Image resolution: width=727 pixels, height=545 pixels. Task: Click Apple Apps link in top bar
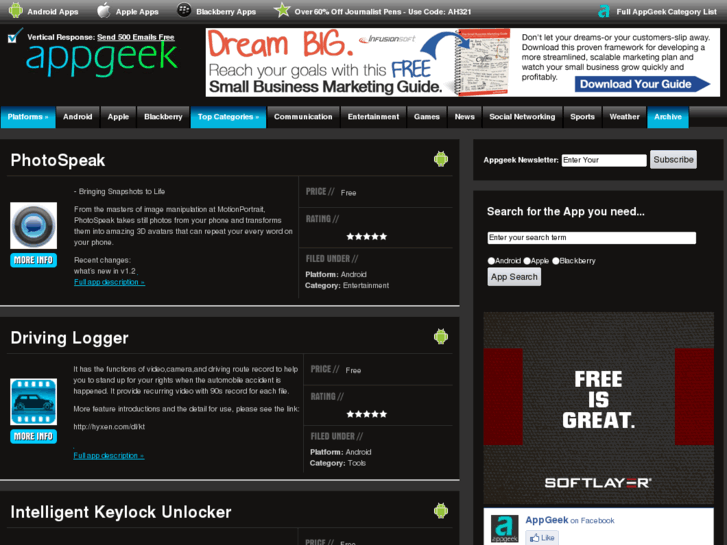click(137, 12)
